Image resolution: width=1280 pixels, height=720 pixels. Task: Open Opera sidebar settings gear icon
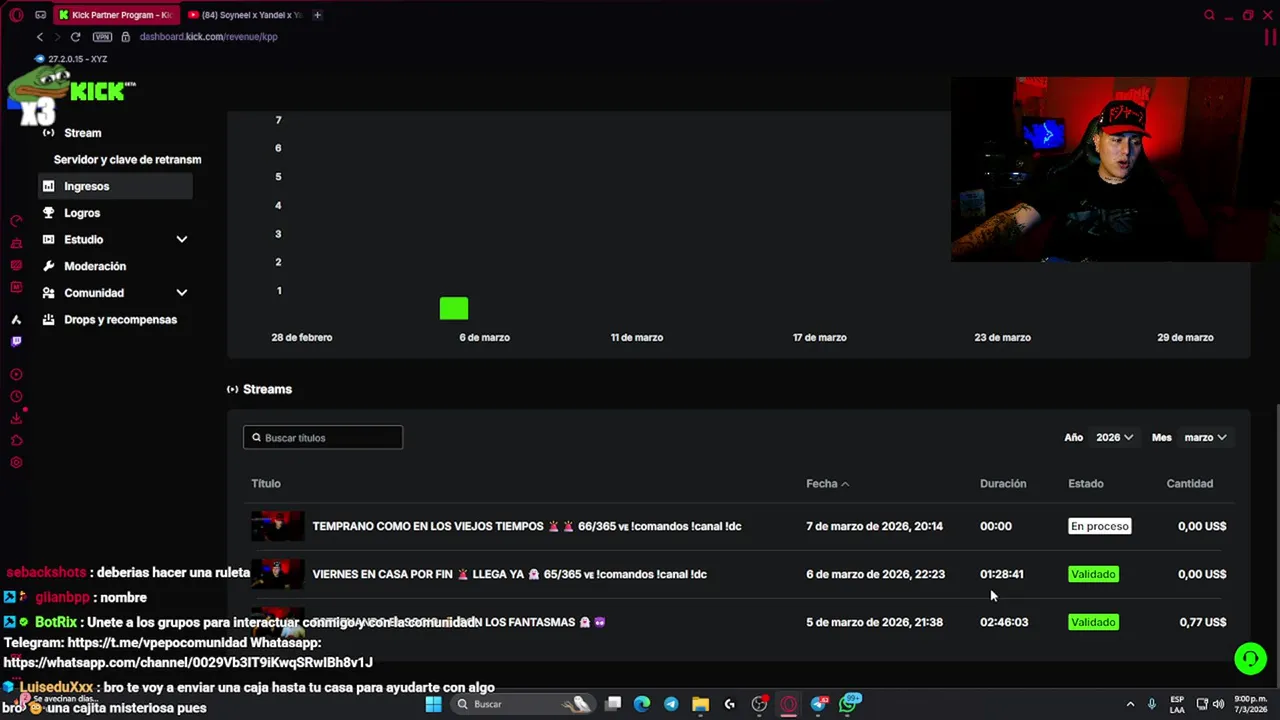coord(16,463)
